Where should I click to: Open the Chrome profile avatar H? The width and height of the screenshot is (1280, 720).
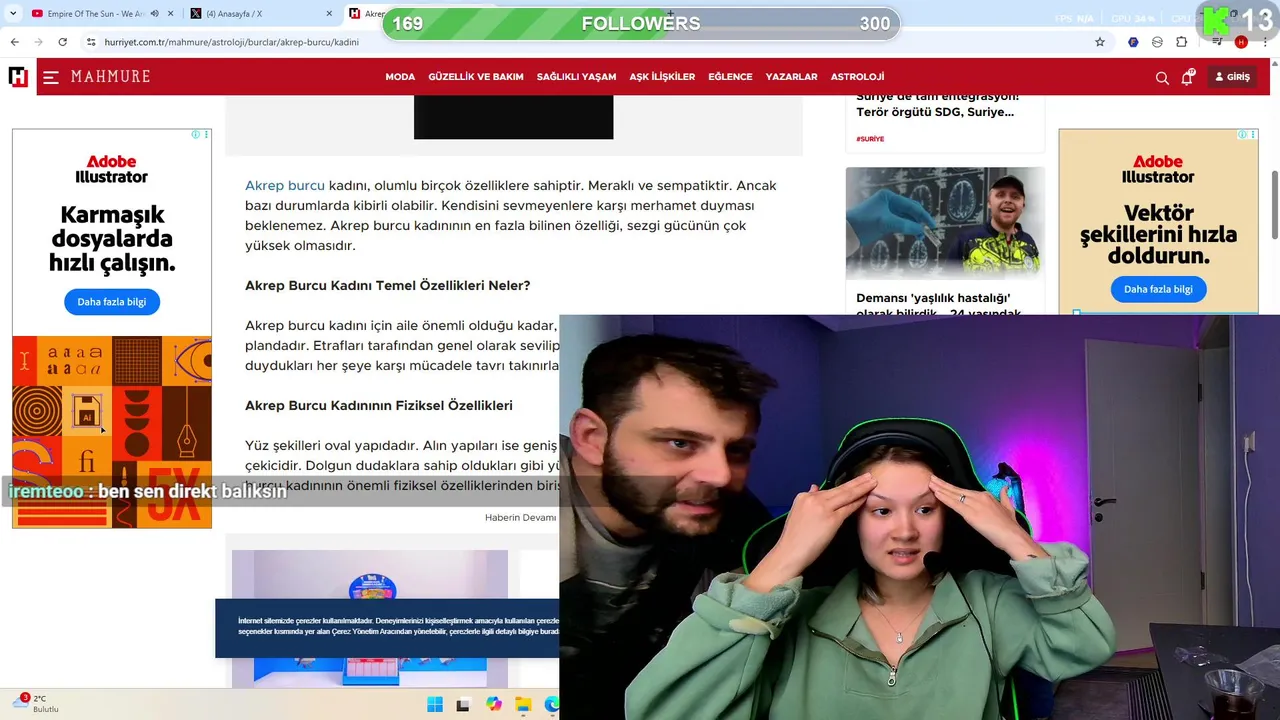(x=1241, y=42)
